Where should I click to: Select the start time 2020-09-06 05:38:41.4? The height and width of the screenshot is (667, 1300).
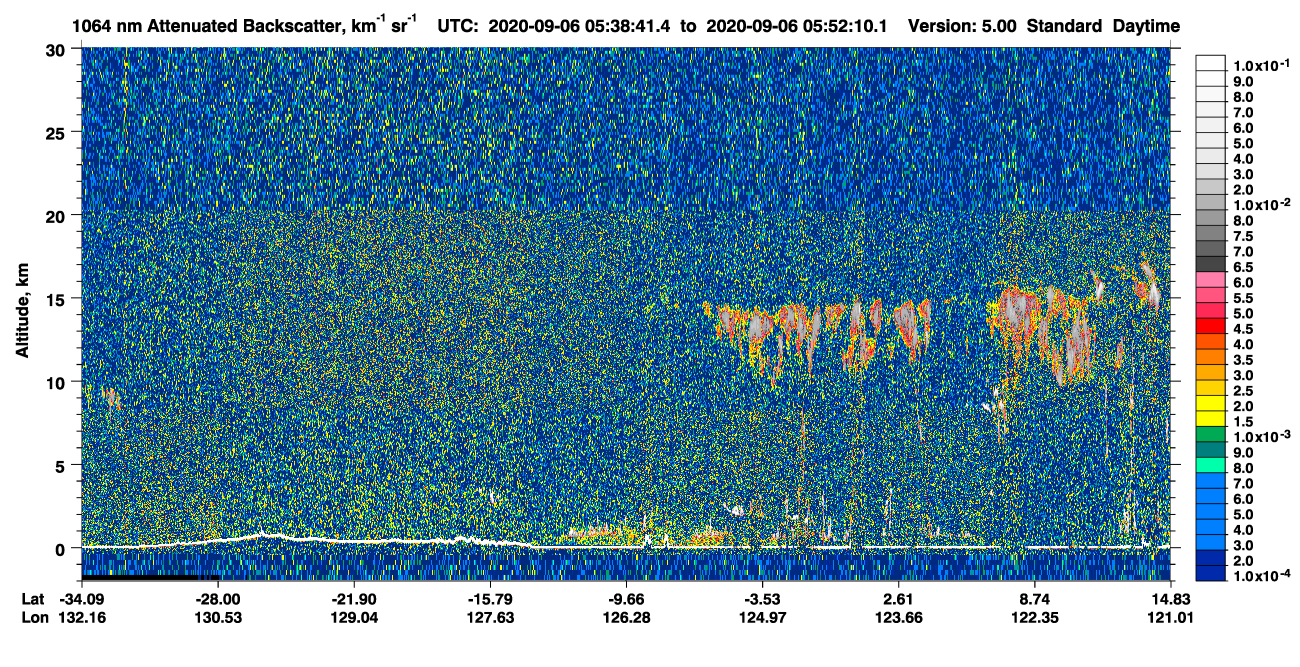tap(579, 26)
